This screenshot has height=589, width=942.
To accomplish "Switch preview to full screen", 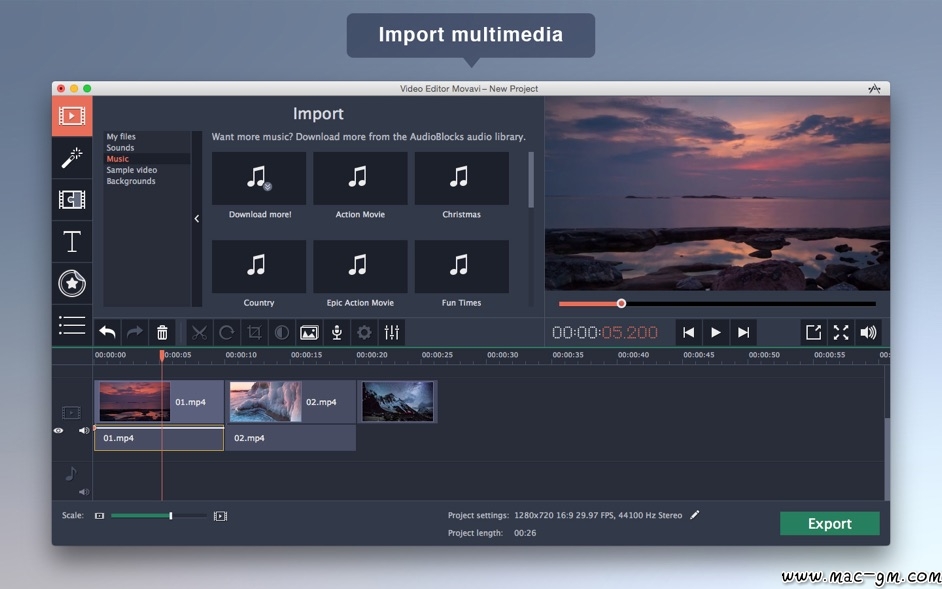I will (841, 332).
